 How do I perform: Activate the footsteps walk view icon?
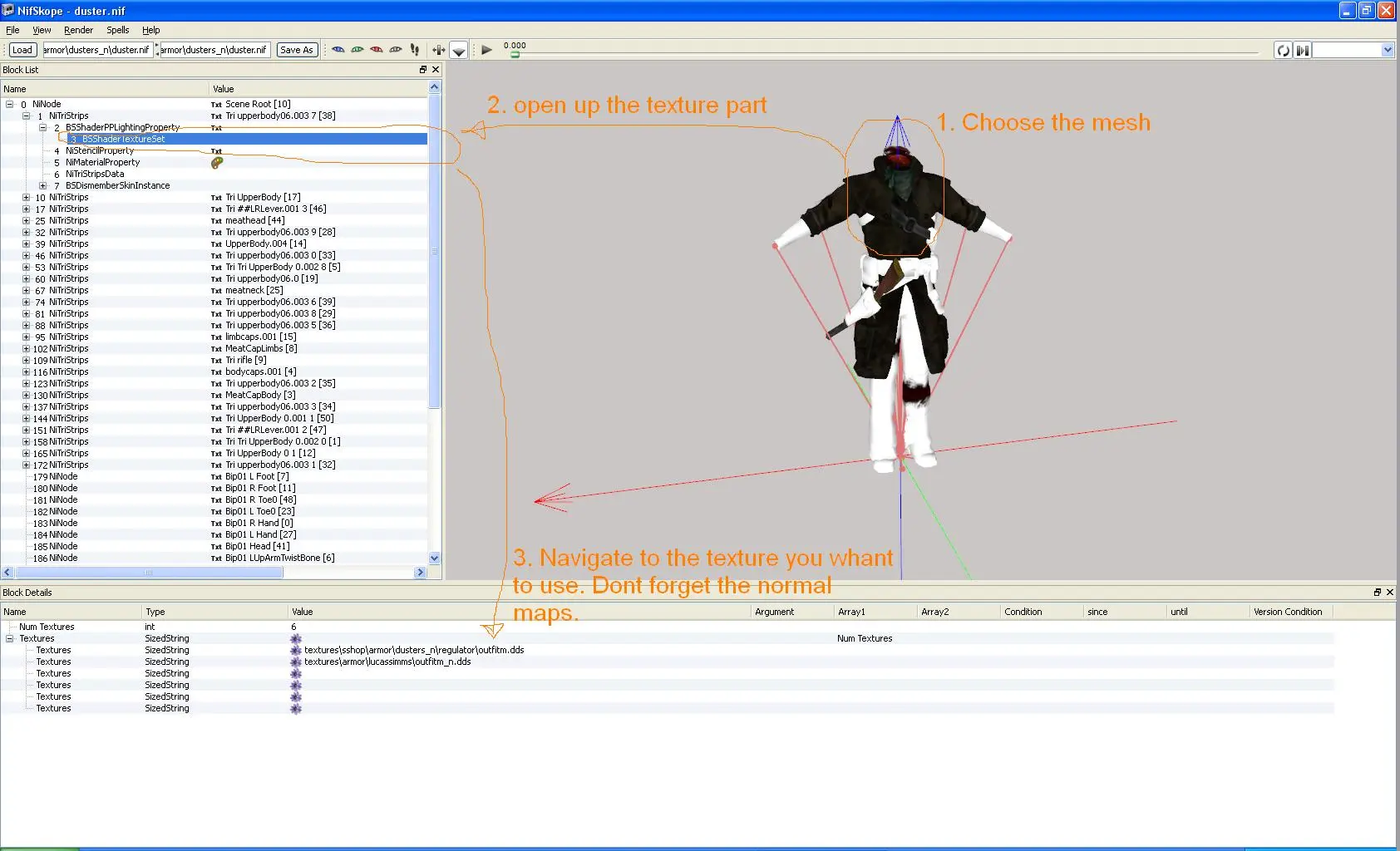(x=415, y=50)
